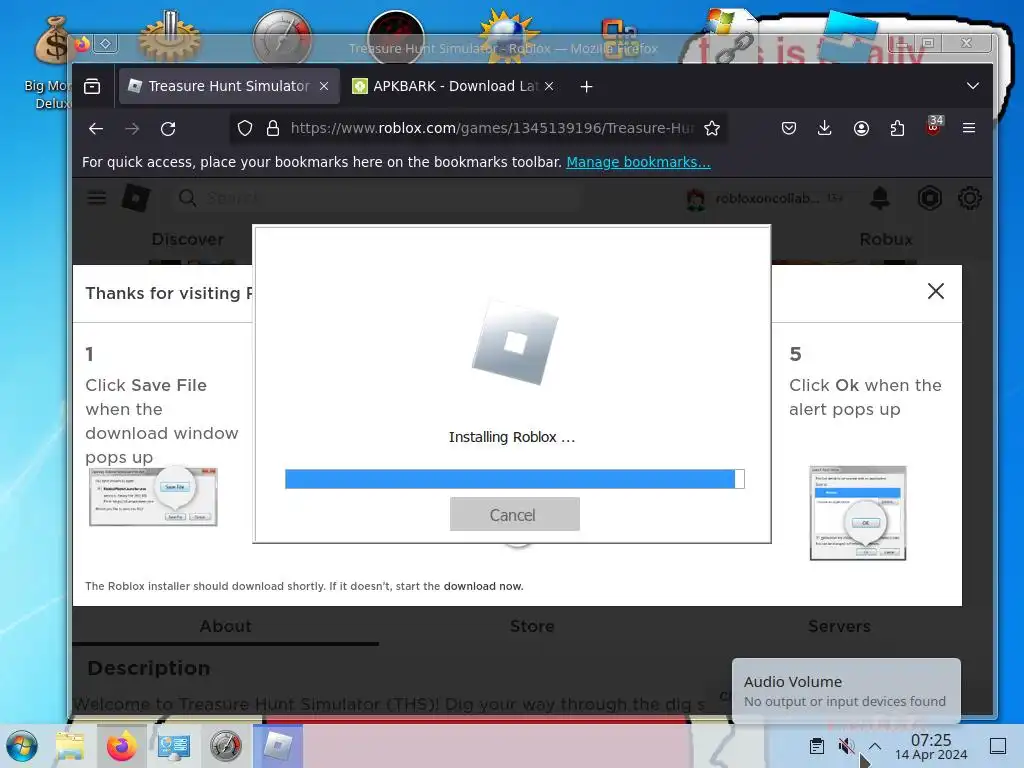Expand the list all tabs chevron
This screenshot has height=768, width=1024.
tap(972, 86)
